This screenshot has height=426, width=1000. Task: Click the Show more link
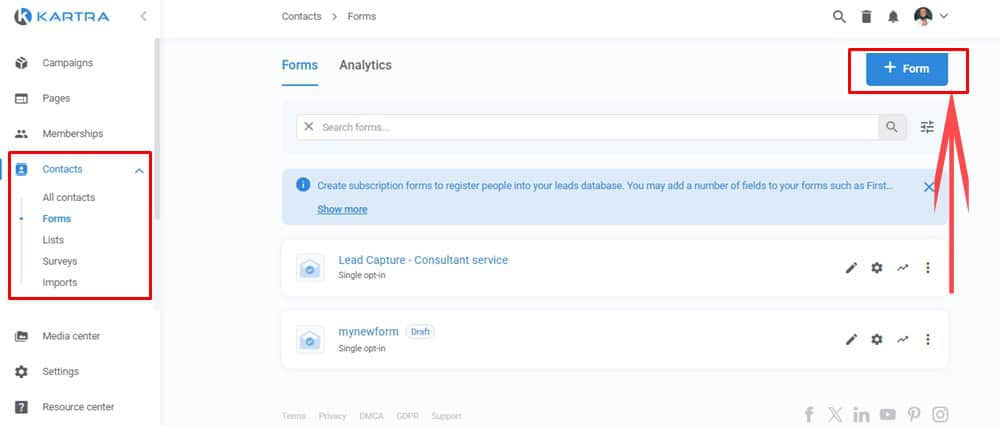342,209
